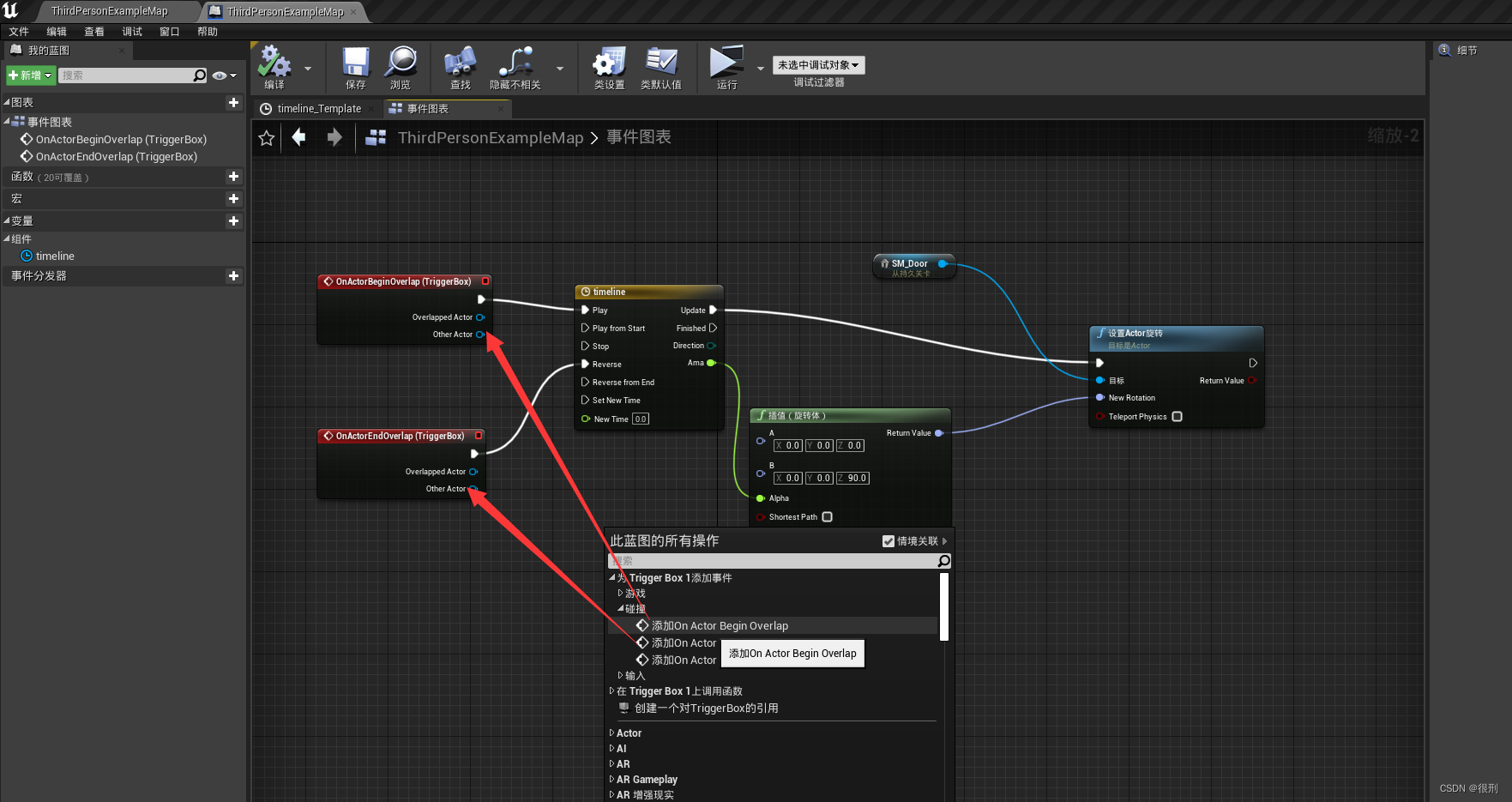The height and width of the screenshot is (802, 1512).
Task: Expand the Input (输入) category
Action: tap(621, 675)
